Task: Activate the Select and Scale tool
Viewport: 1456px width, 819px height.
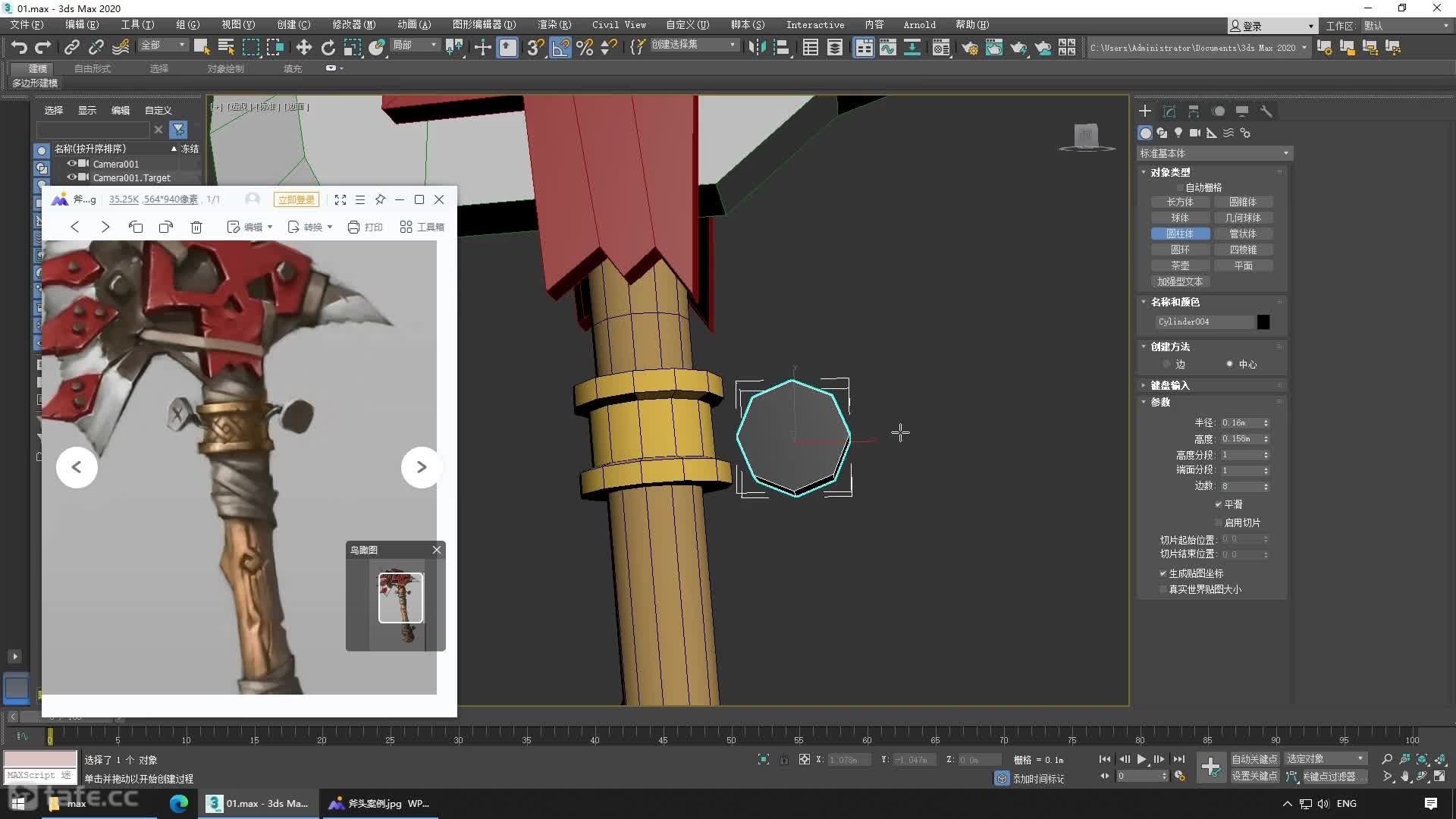Action: [x=352, y=47]
